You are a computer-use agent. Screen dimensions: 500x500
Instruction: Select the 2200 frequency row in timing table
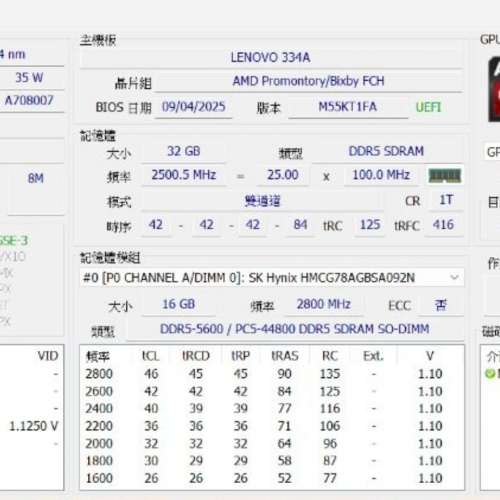271,426
